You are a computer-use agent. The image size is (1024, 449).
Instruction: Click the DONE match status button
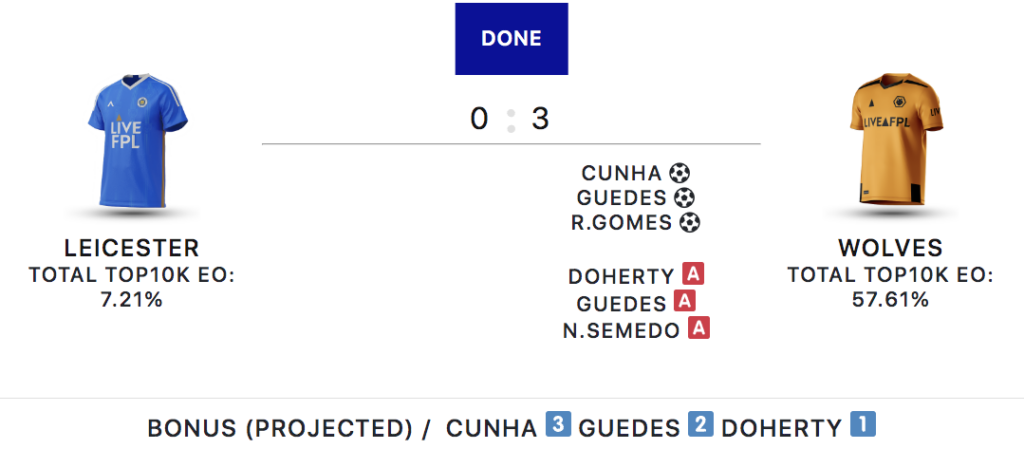pos(511,39)
